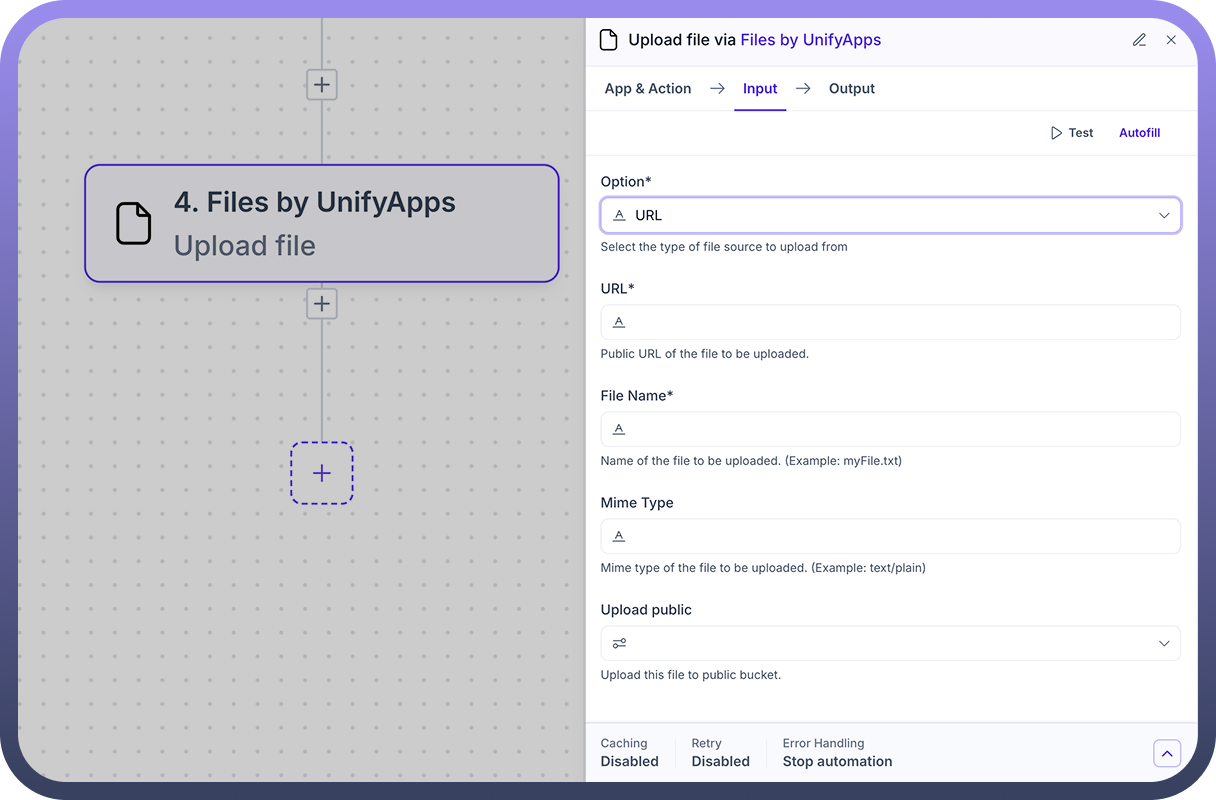Select the Input tab
This screenshot has width=1216, height=800.
point(760,89)
